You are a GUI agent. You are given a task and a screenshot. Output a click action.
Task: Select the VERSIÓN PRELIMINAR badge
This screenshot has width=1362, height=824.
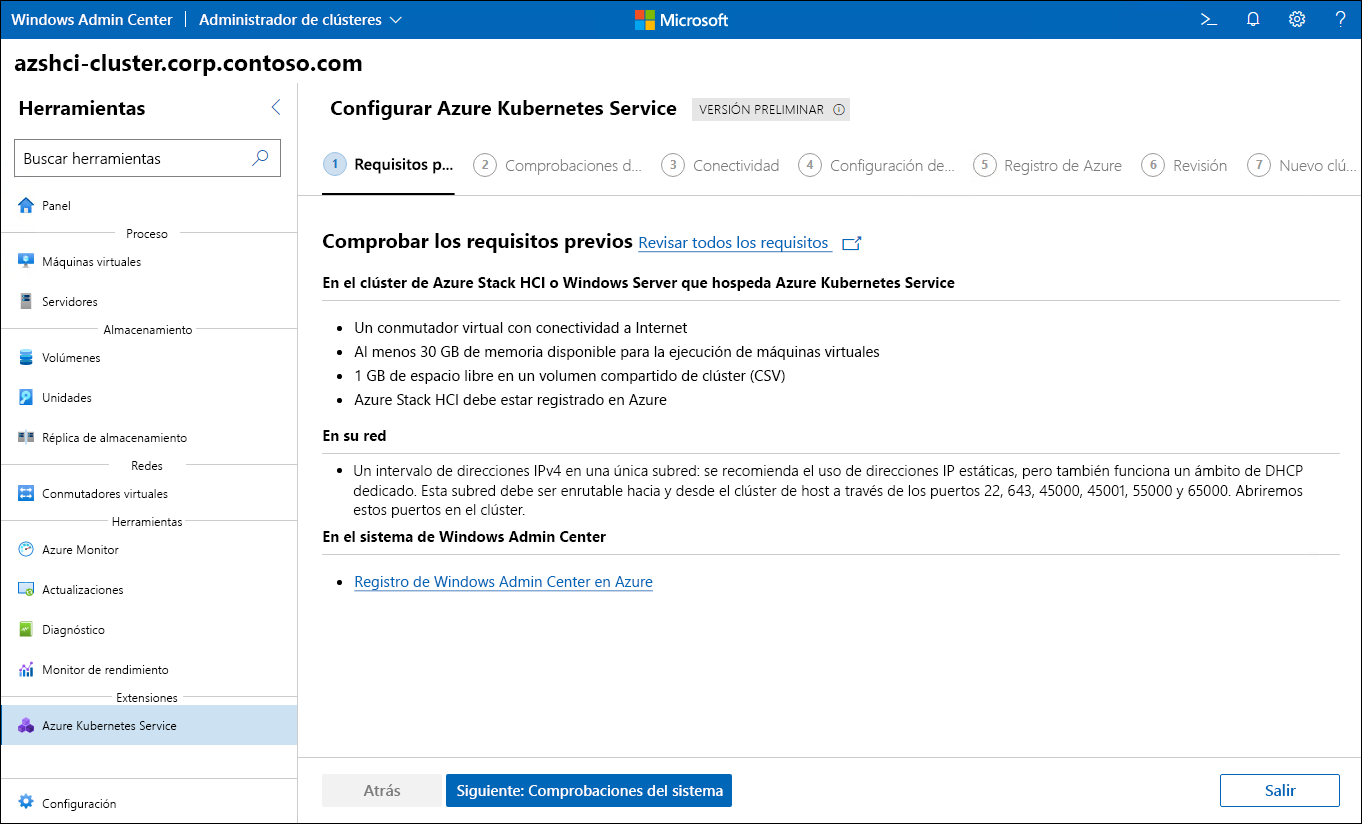tap(771, 110)
